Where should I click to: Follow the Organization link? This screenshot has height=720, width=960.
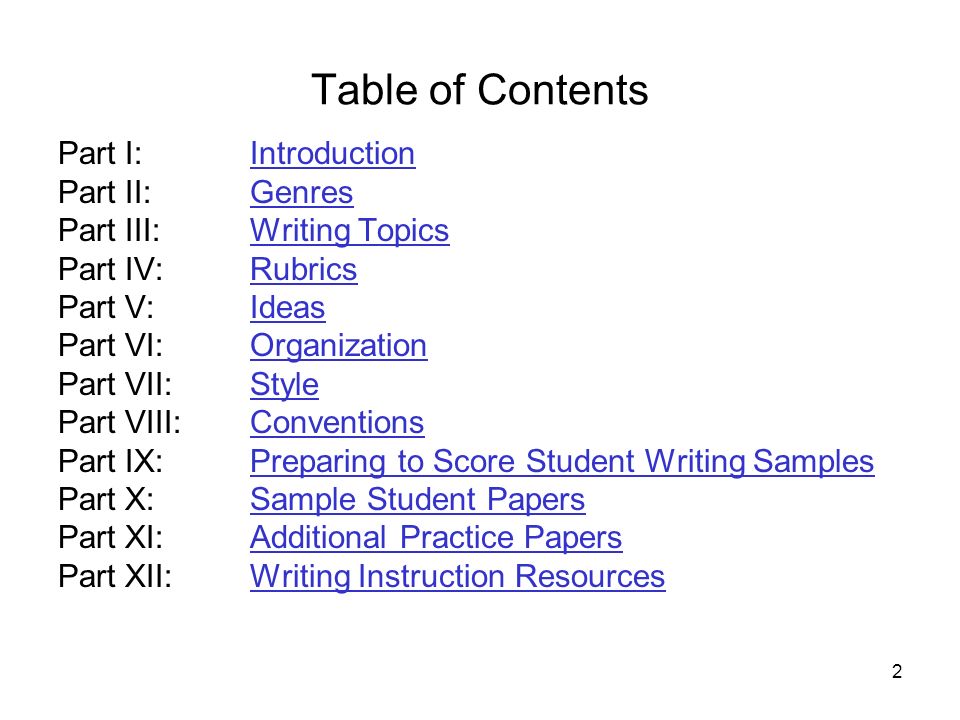[339, 346]
